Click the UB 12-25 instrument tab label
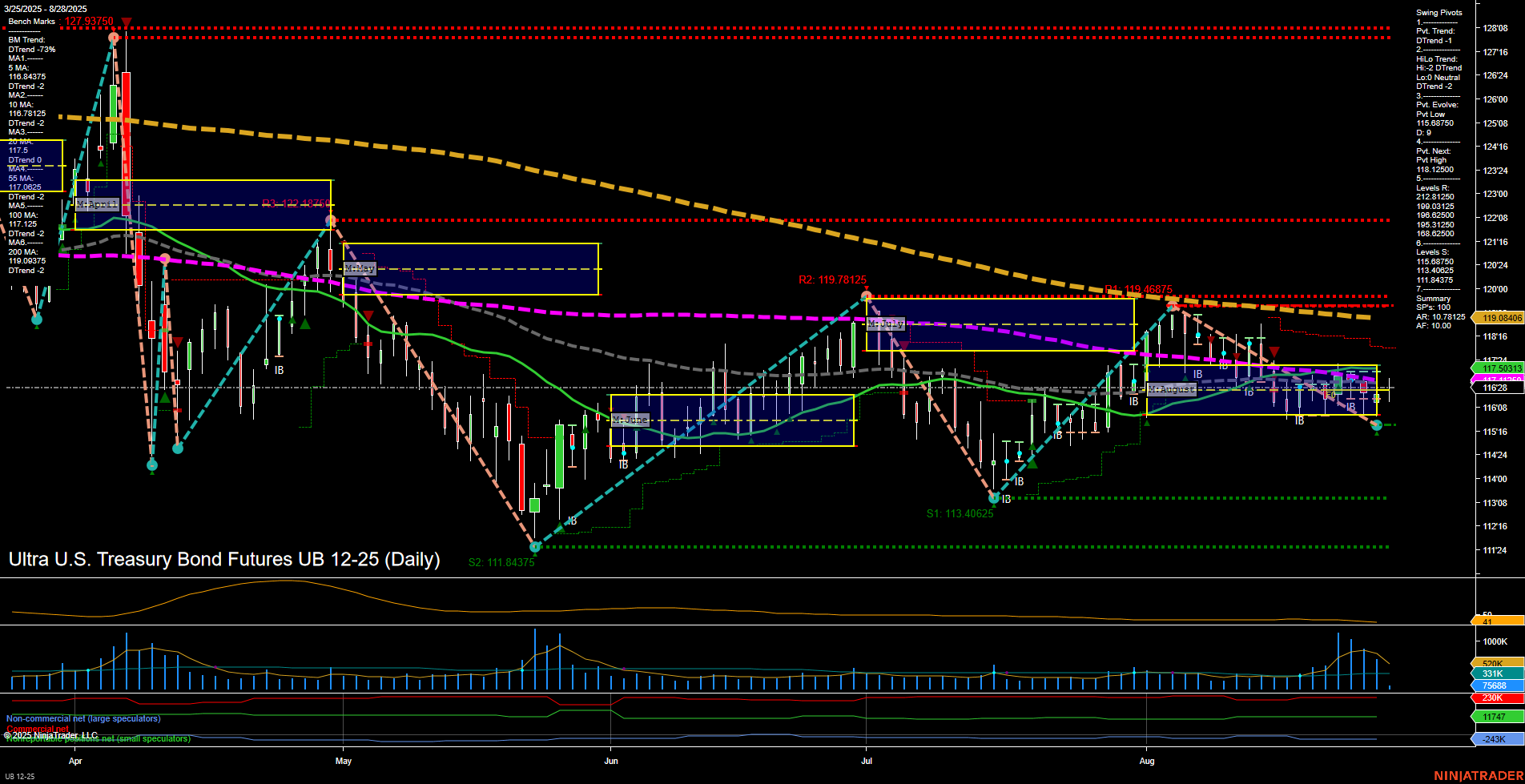This screenshot has height=784, width=1525. pos(19,777)
